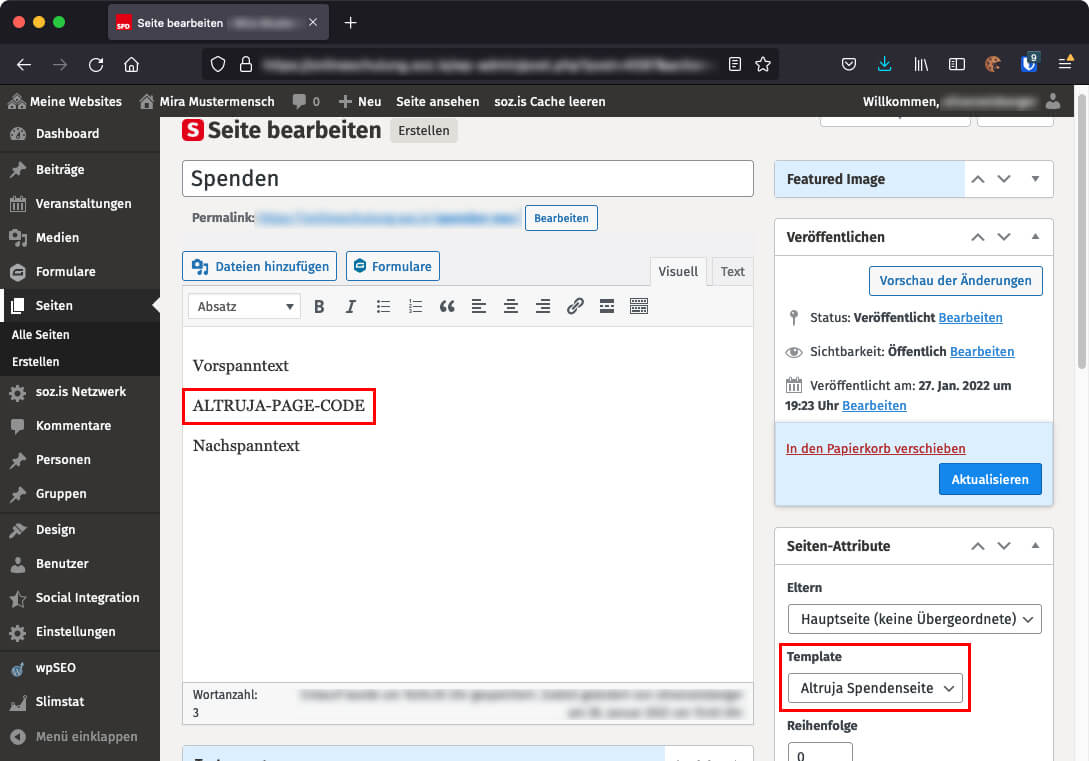Click the Aktualisieren button
This screenshot has width=1089, height=761.
pos(990,479)
